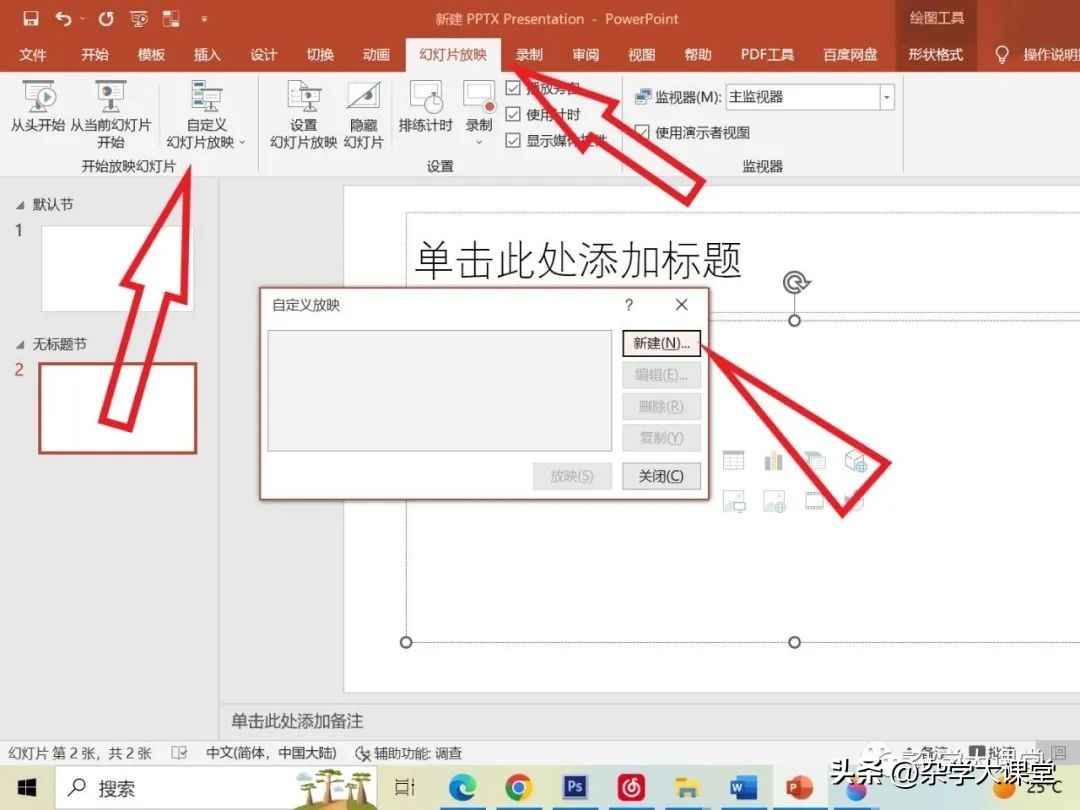This screenshot has height=810, width=1080.
Task: Open the 监视器 monitor dropdown
Action: click(884, 96)
